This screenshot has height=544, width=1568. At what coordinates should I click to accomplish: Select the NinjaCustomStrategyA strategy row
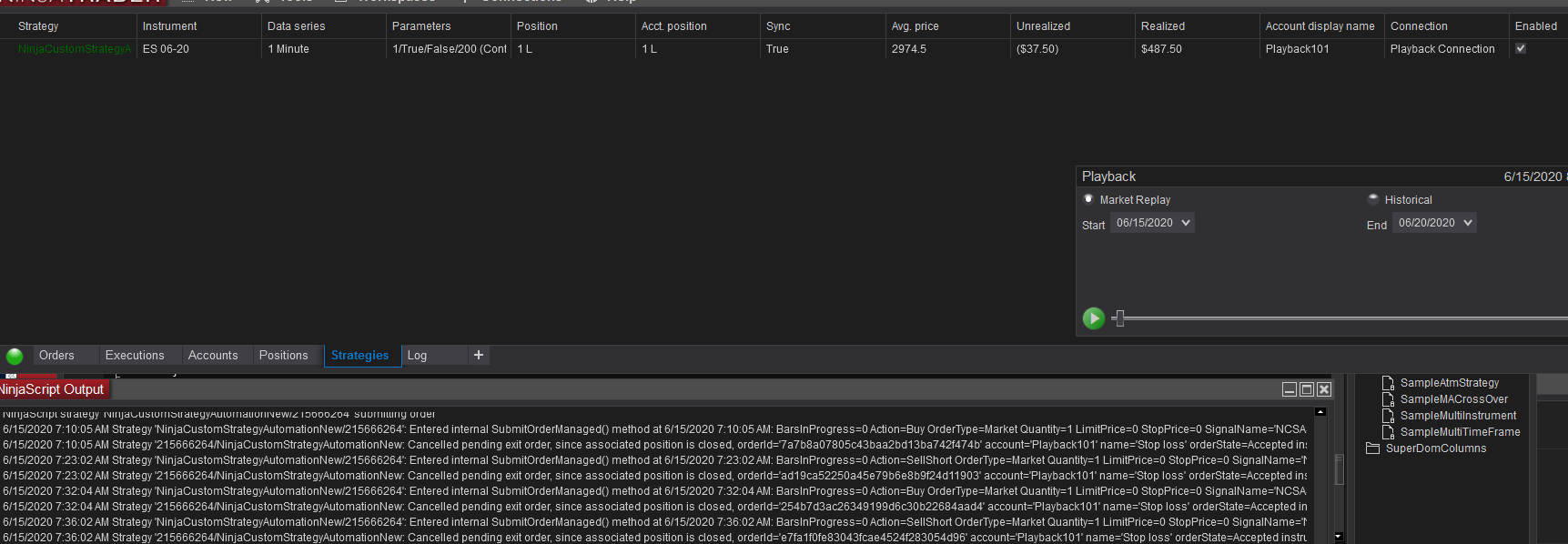coord(75,49)
